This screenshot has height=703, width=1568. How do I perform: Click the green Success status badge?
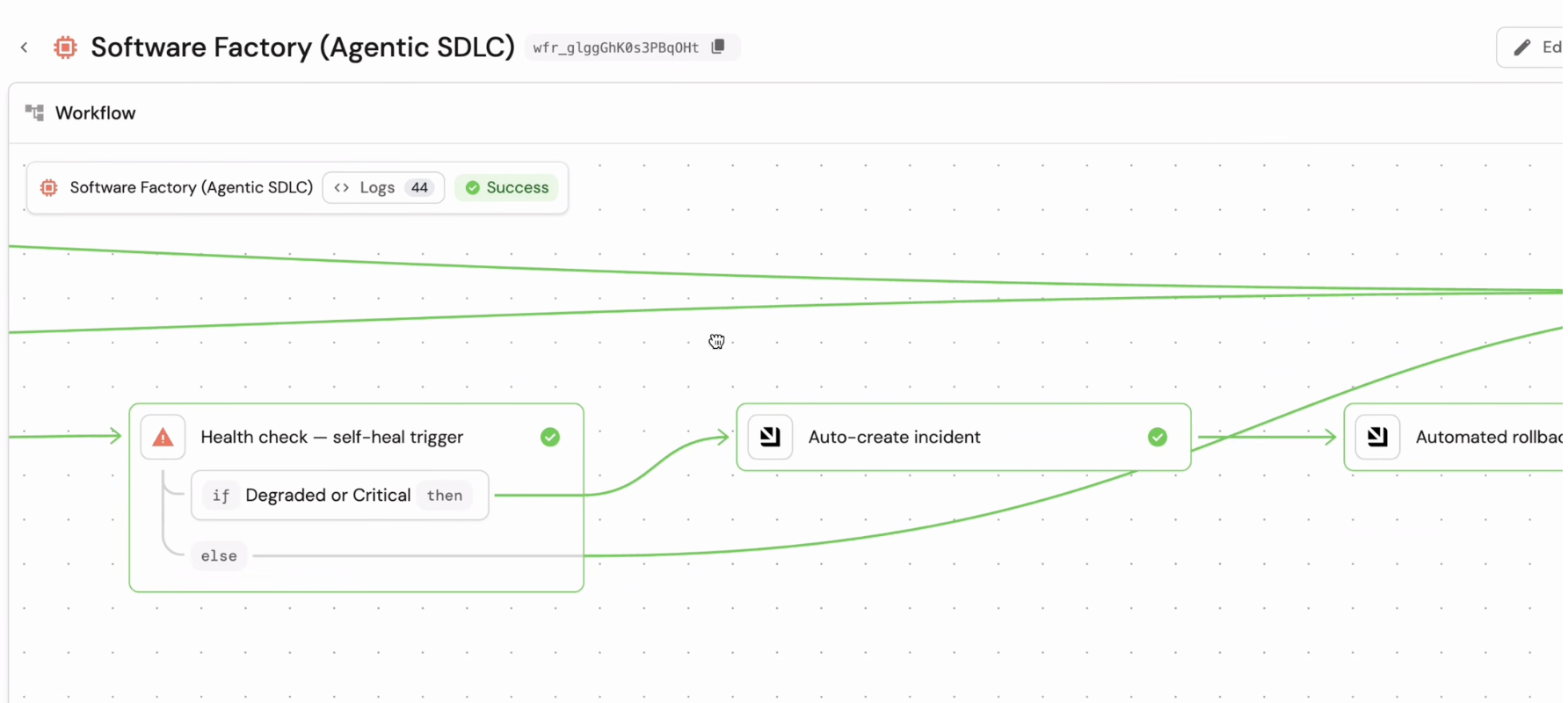point(506,187)
